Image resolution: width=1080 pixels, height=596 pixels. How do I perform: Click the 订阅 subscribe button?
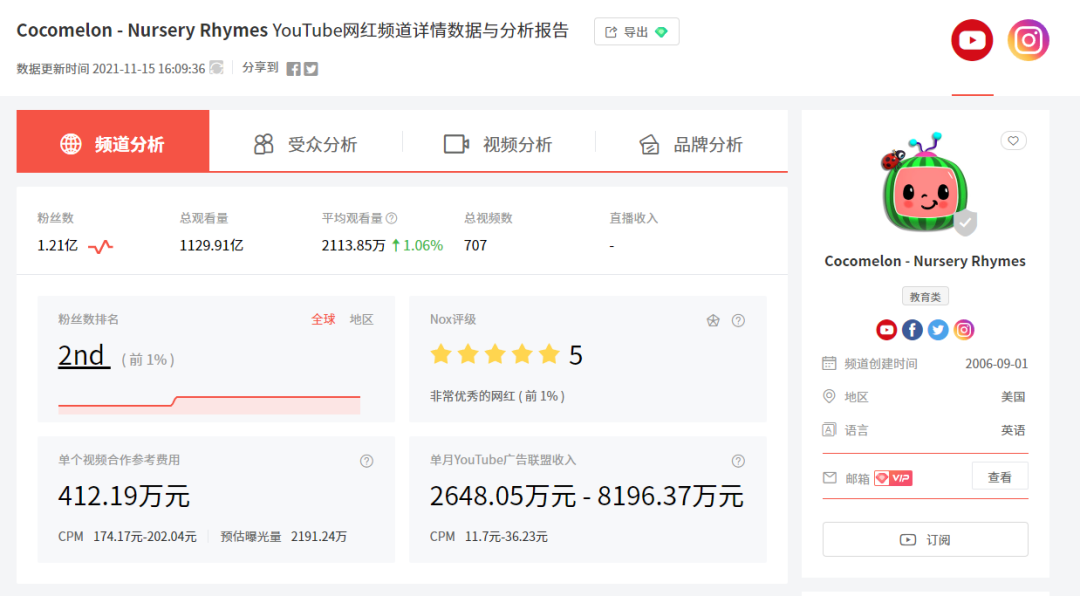(x=924, y=539)
